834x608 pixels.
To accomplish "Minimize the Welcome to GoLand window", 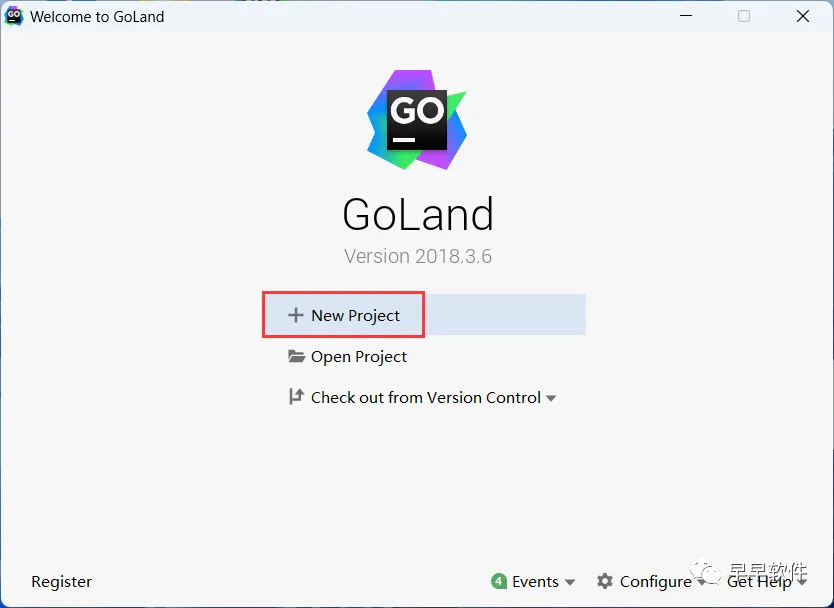I will [x=686, y=16].
